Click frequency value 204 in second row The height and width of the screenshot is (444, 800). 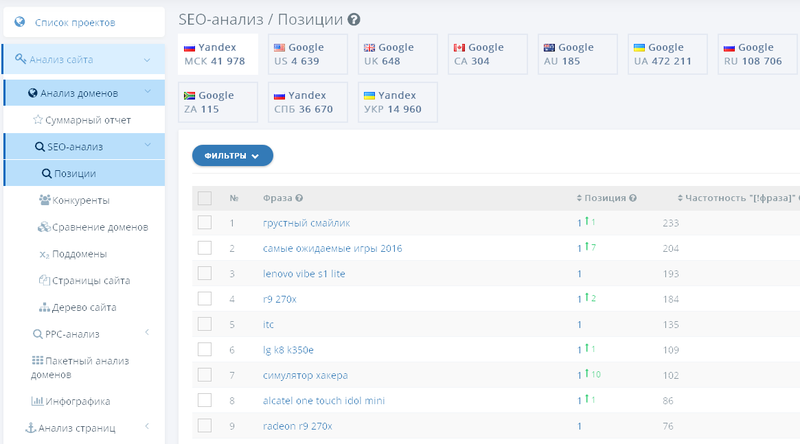pyautogui.click(x=671, y=249)
